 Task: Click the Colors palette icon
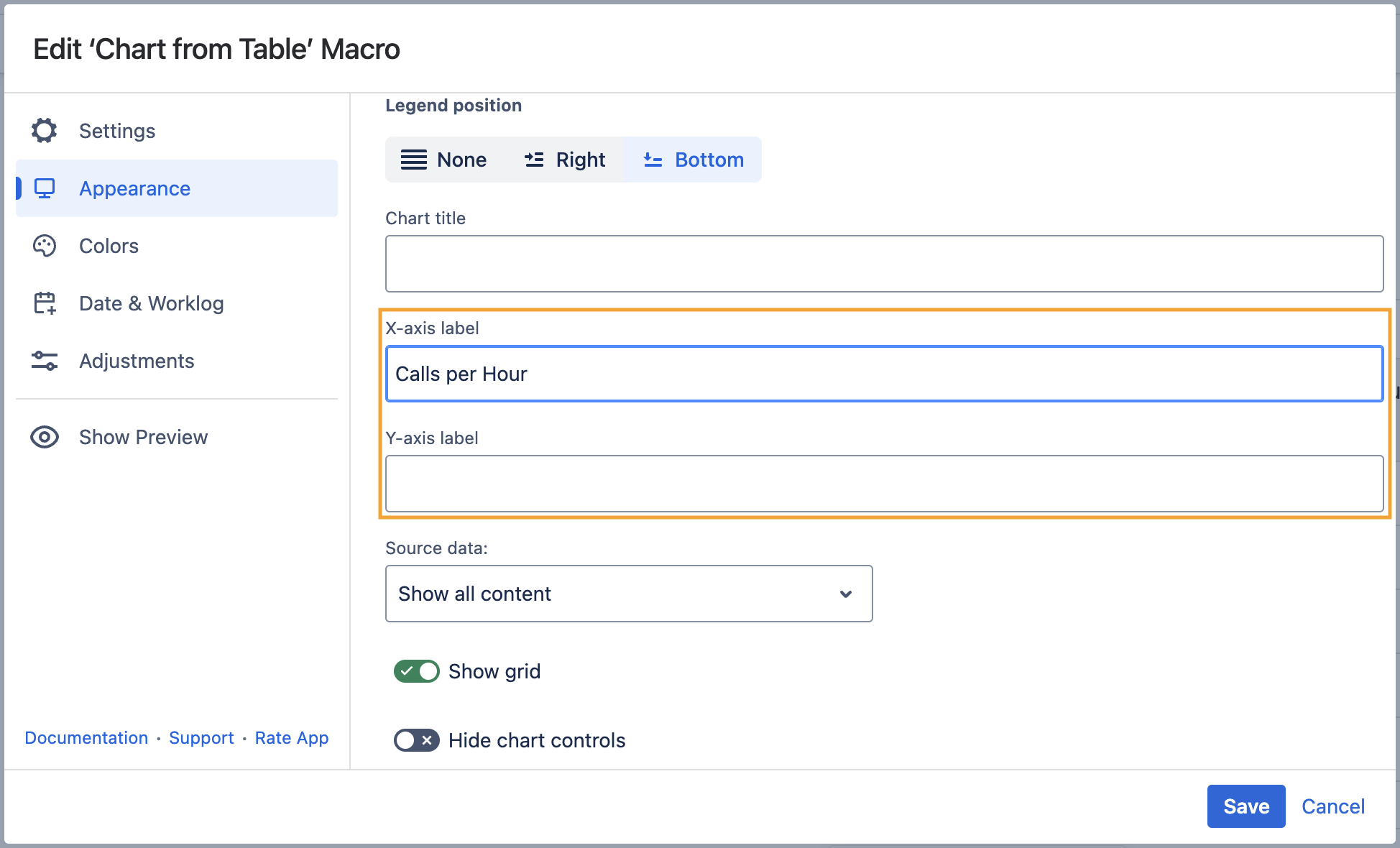point(44,246)
